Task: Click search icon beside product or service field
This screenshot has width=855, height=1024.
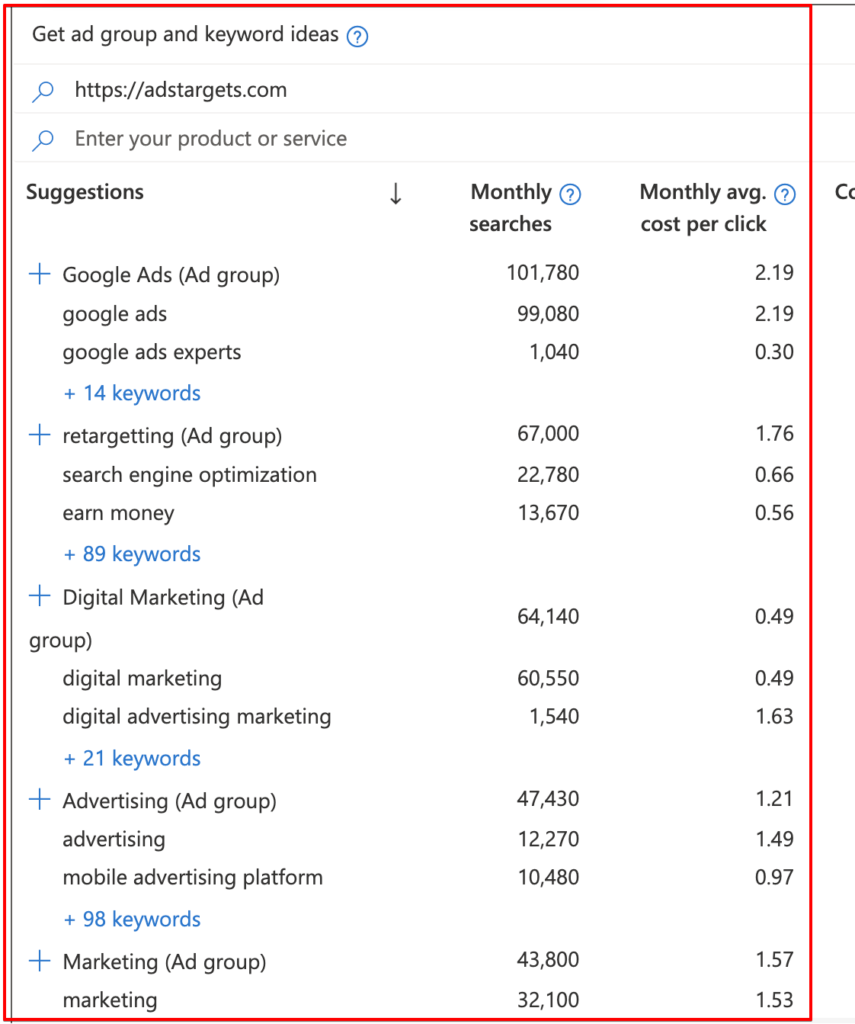Action: [43, 140]
